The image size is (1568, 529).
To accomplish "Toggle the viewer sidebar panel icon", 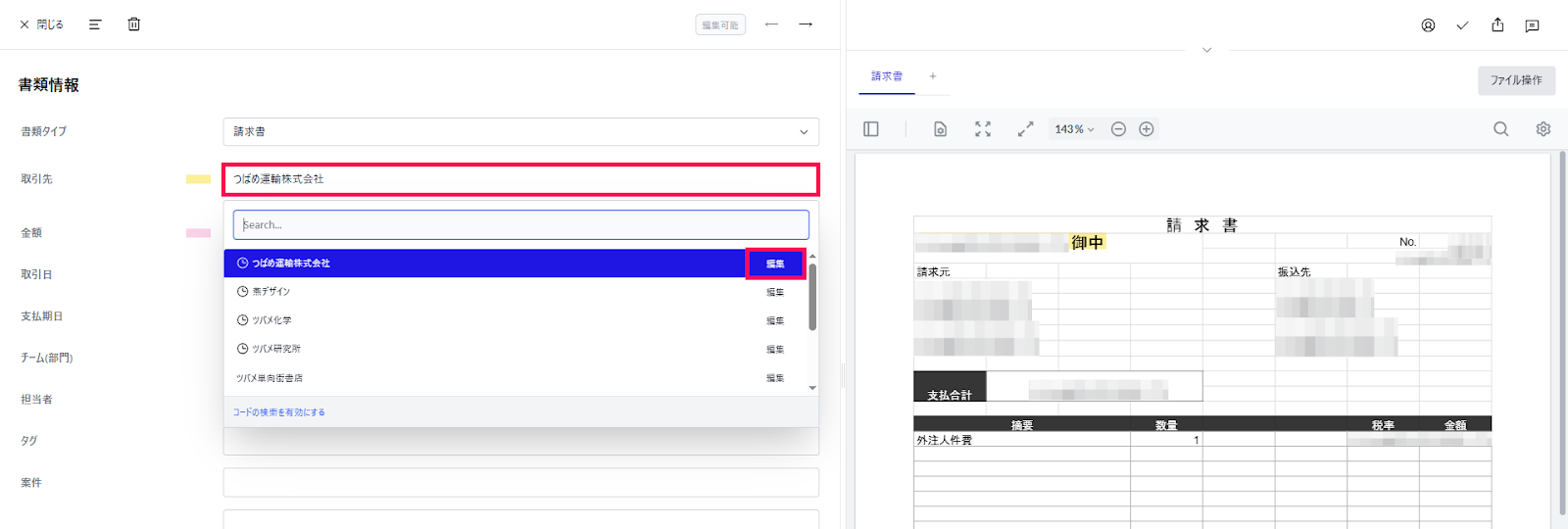I will pos(871,129).
